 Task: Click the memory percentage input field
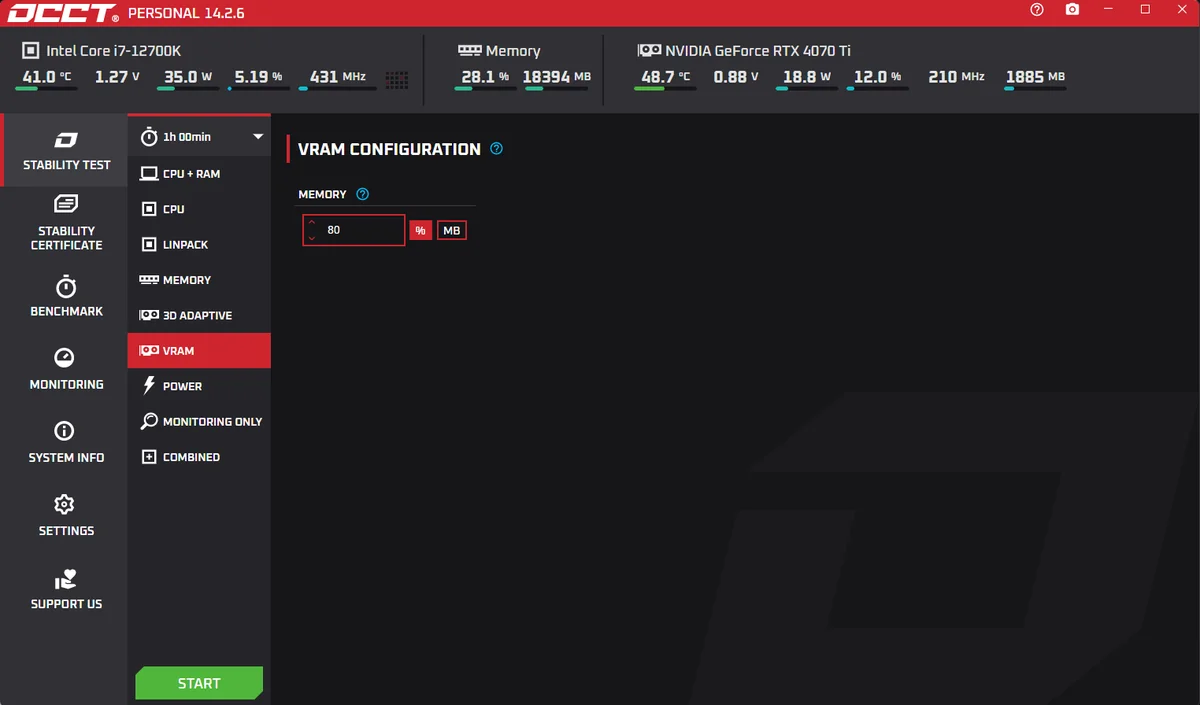362,230
